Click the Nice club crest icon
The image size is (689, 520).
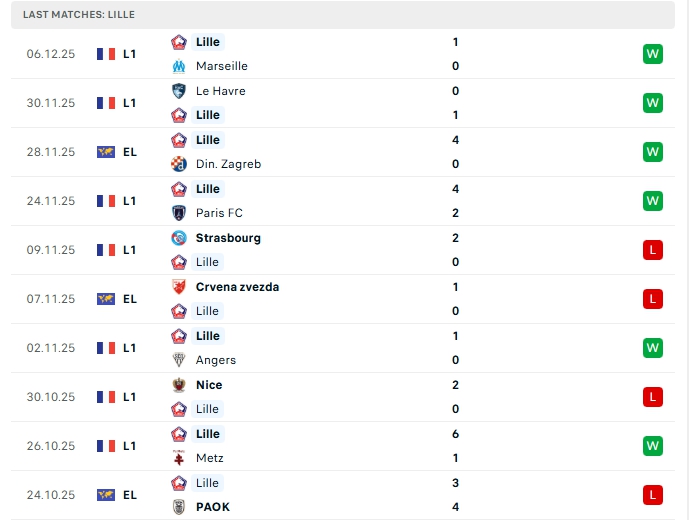pos(179,385)
